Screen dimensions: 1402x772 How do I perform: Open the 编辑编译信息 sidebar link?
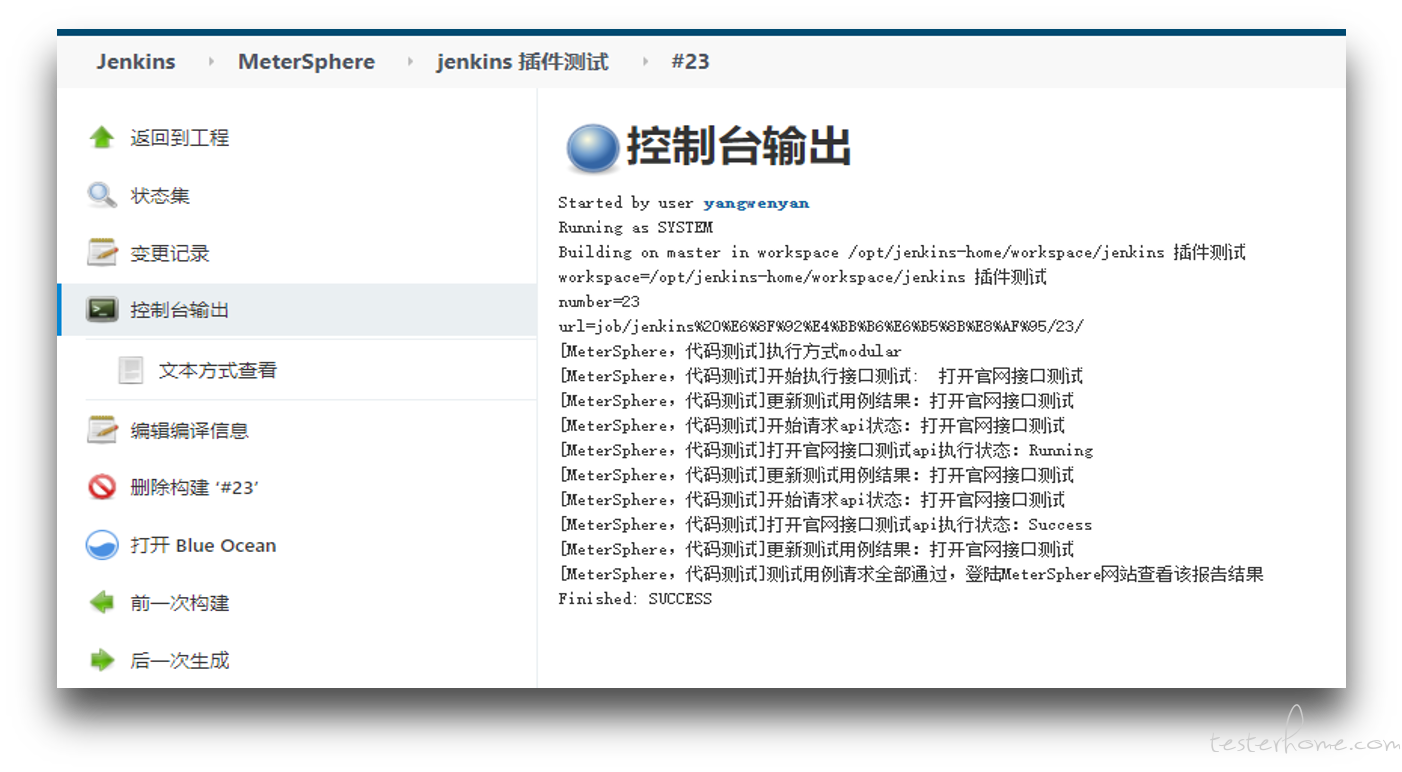(189, 431)
